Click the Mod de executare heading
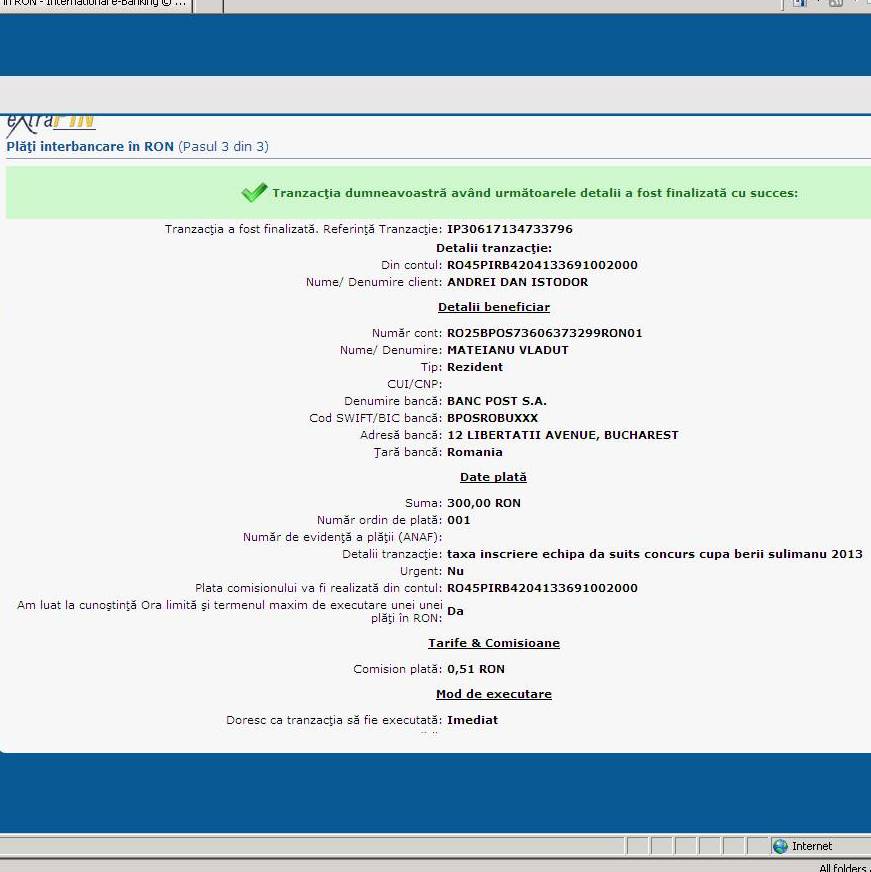Screen dimensions: 871x872 pyautogui.click(x=493, y=694)
